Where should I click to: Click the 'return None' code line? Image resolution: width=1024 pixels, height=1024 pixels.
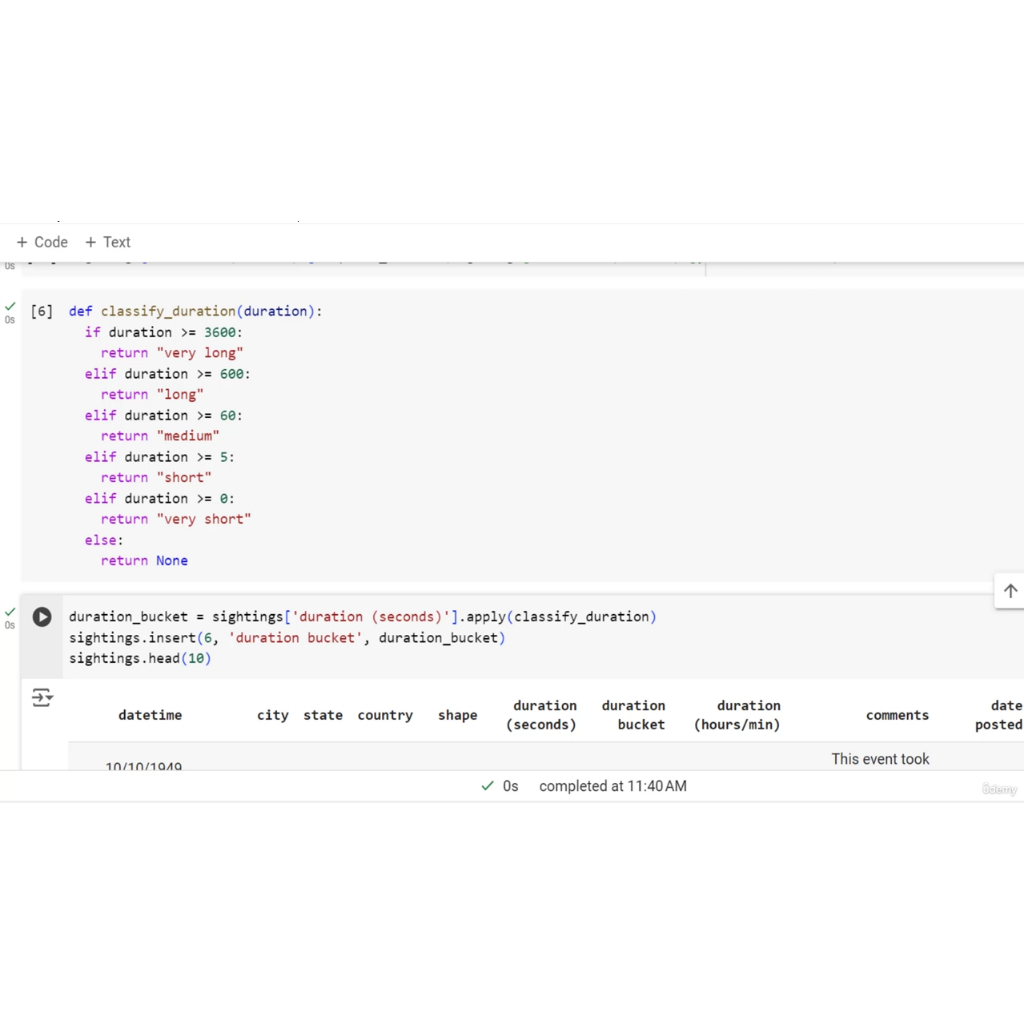[144, 561]
